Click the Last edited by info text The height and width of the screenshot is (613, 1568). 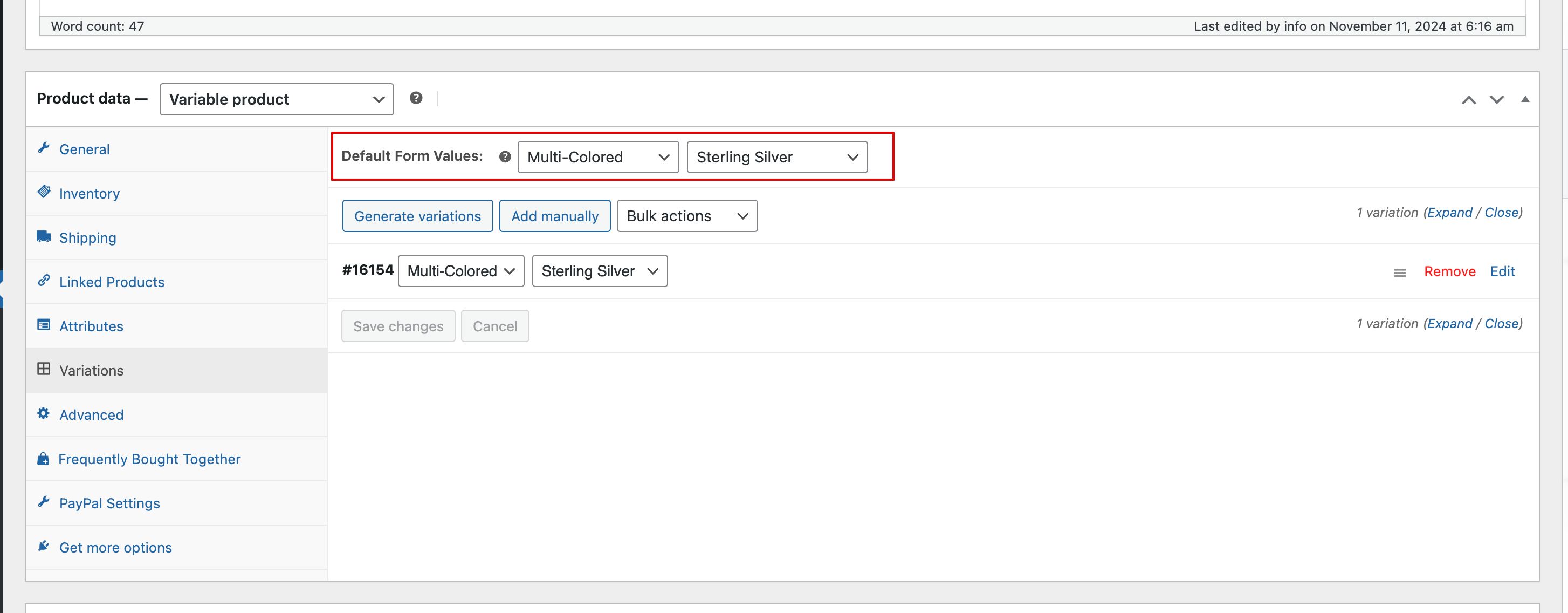click(x=1353, y=26)
